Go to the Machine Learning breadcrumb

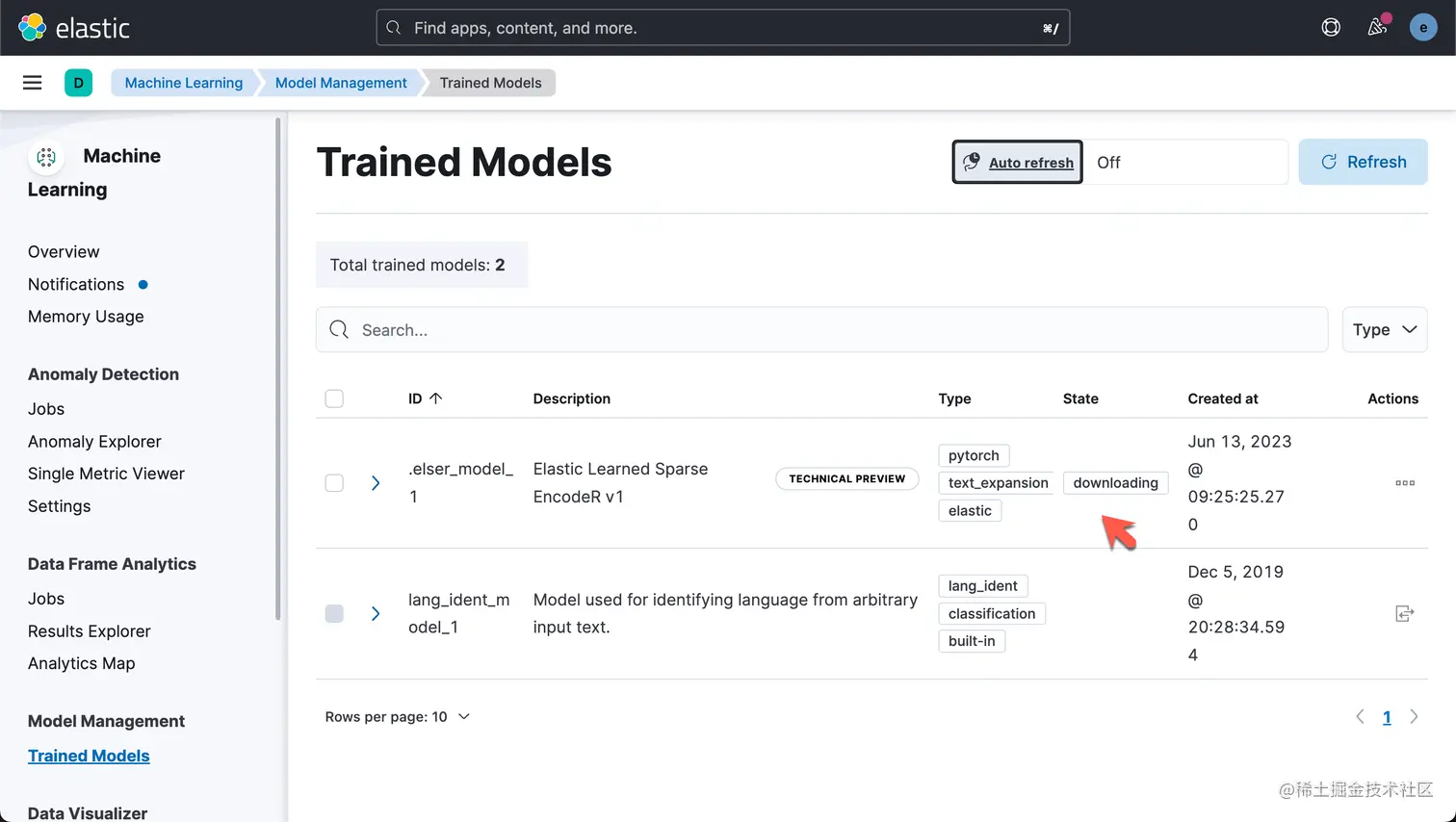tap(183, 83)
